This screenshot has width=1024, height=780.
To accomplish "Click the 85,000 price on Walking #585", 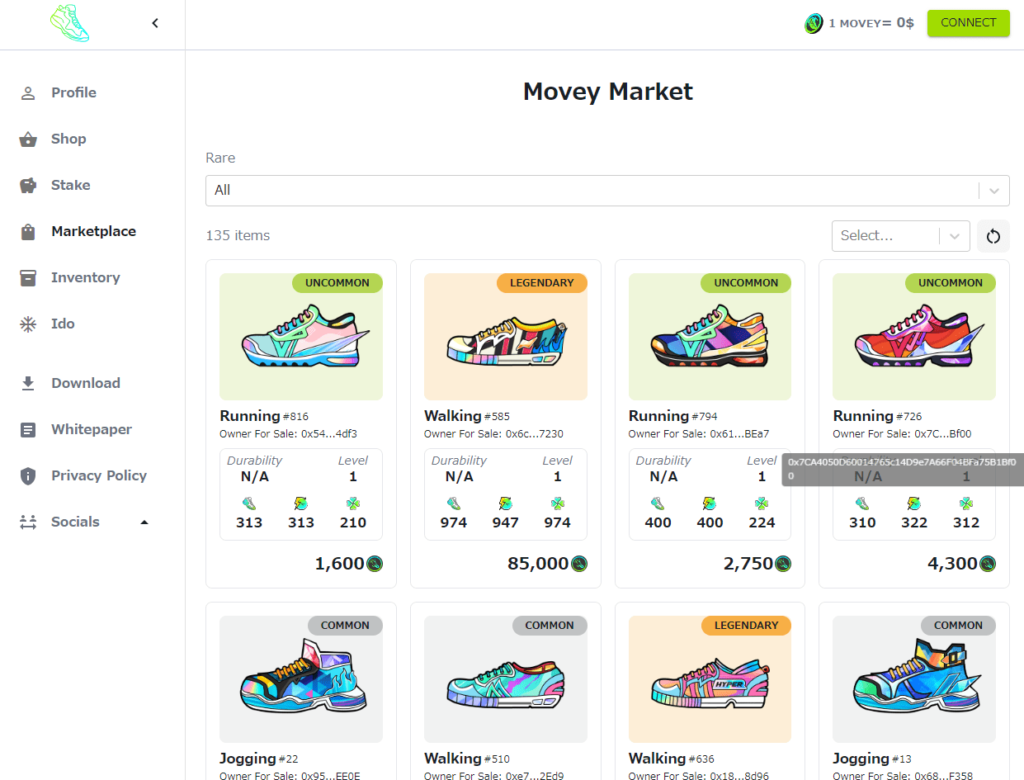I will (538, 564).
